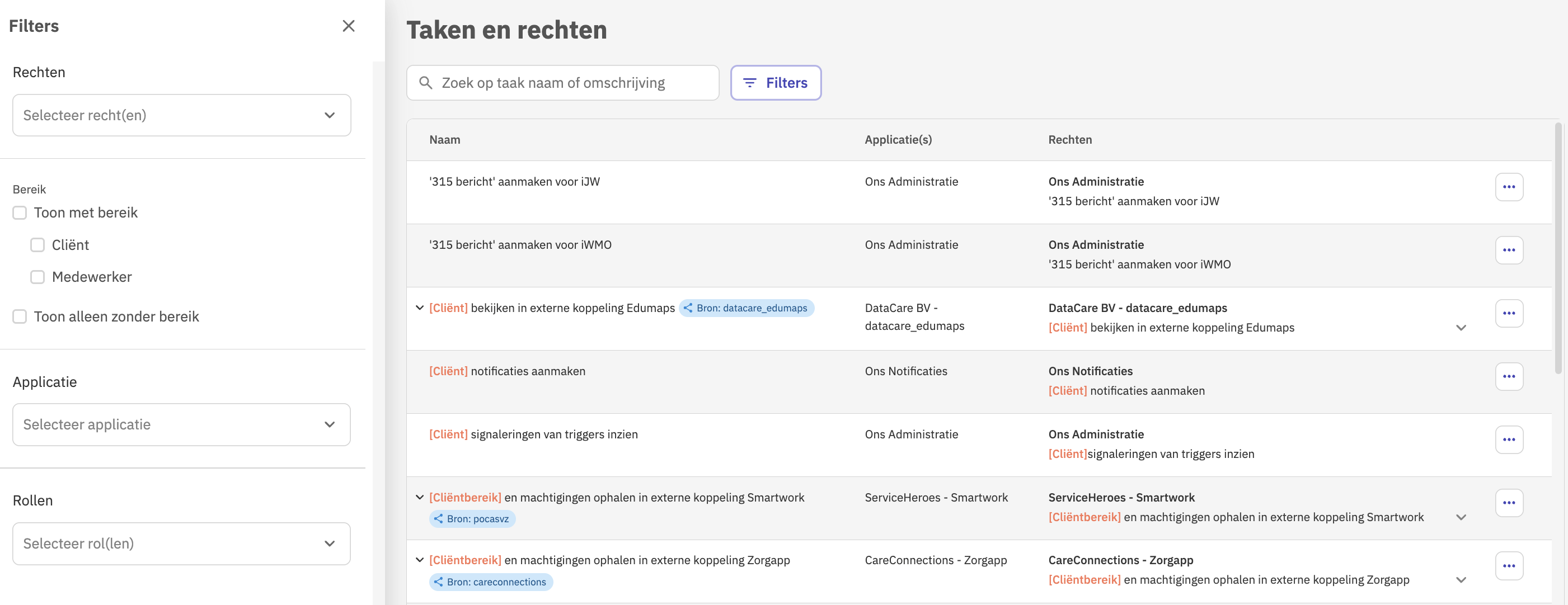Viewport: 1568px width, 605px height.
Task: Expand the Edumaps koppeling row chevron
Action: pyautogui.click(x=419, y=308)
